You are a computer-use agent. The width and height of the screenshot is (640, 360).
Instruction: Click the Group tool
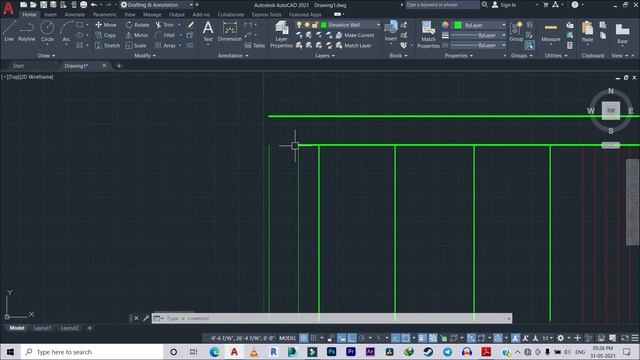[x=516, y=31]
